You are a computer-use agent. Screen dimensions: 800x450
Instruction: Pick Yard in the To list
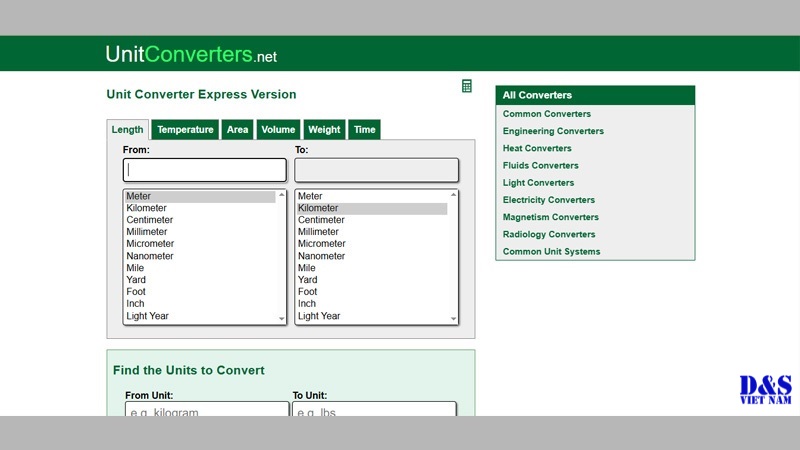(x=372, y=280)
